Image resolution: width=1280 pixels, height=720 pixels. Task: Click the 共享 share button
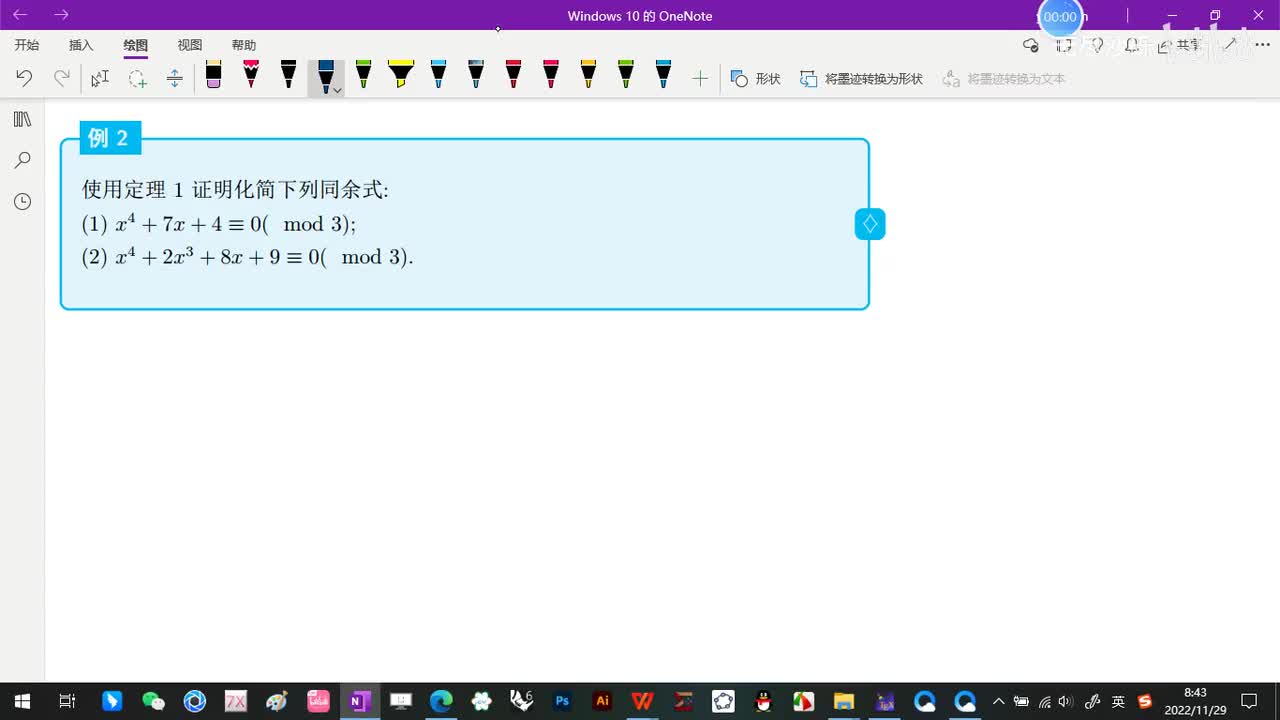tap(1179, 45)
